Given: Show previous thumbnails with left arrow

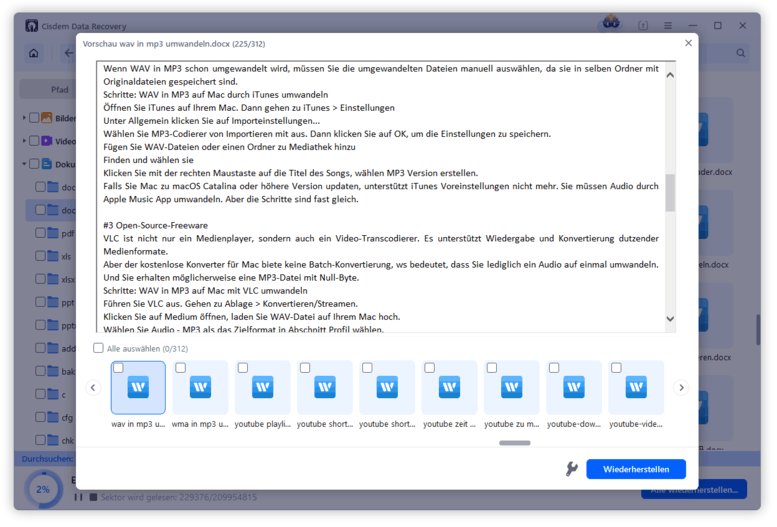Looking at the screenshot, I should point(93,388).
